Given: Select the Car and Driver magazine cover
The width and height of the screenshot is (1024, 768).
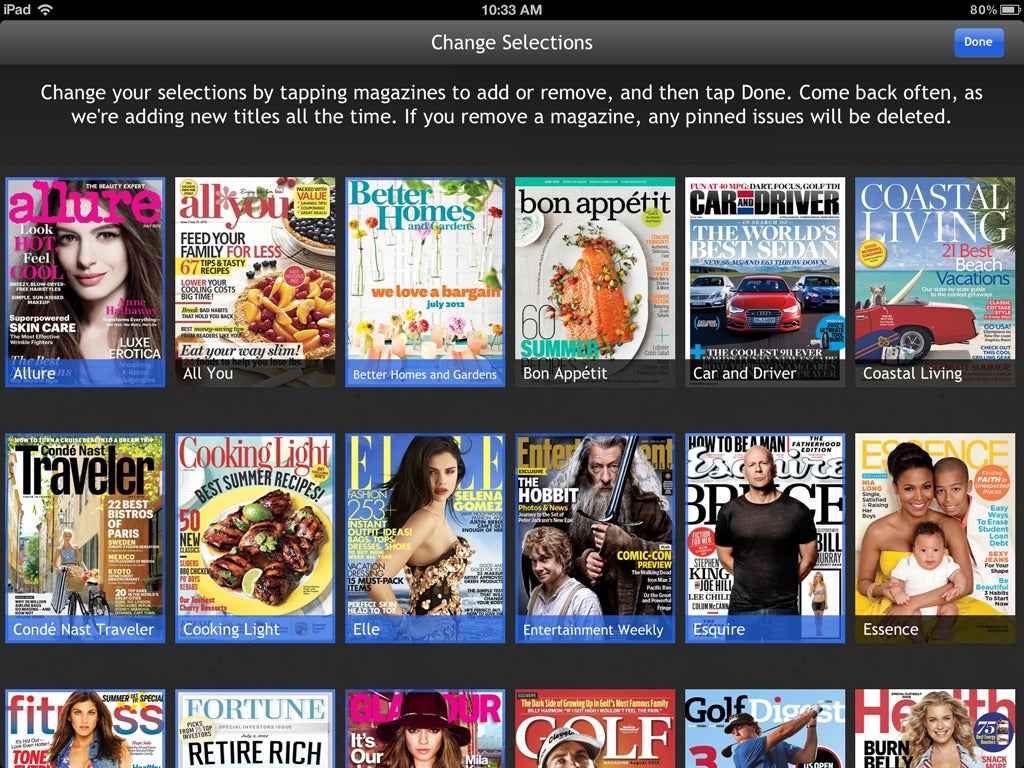Looking at the screenshot, I should pos(765,282).
